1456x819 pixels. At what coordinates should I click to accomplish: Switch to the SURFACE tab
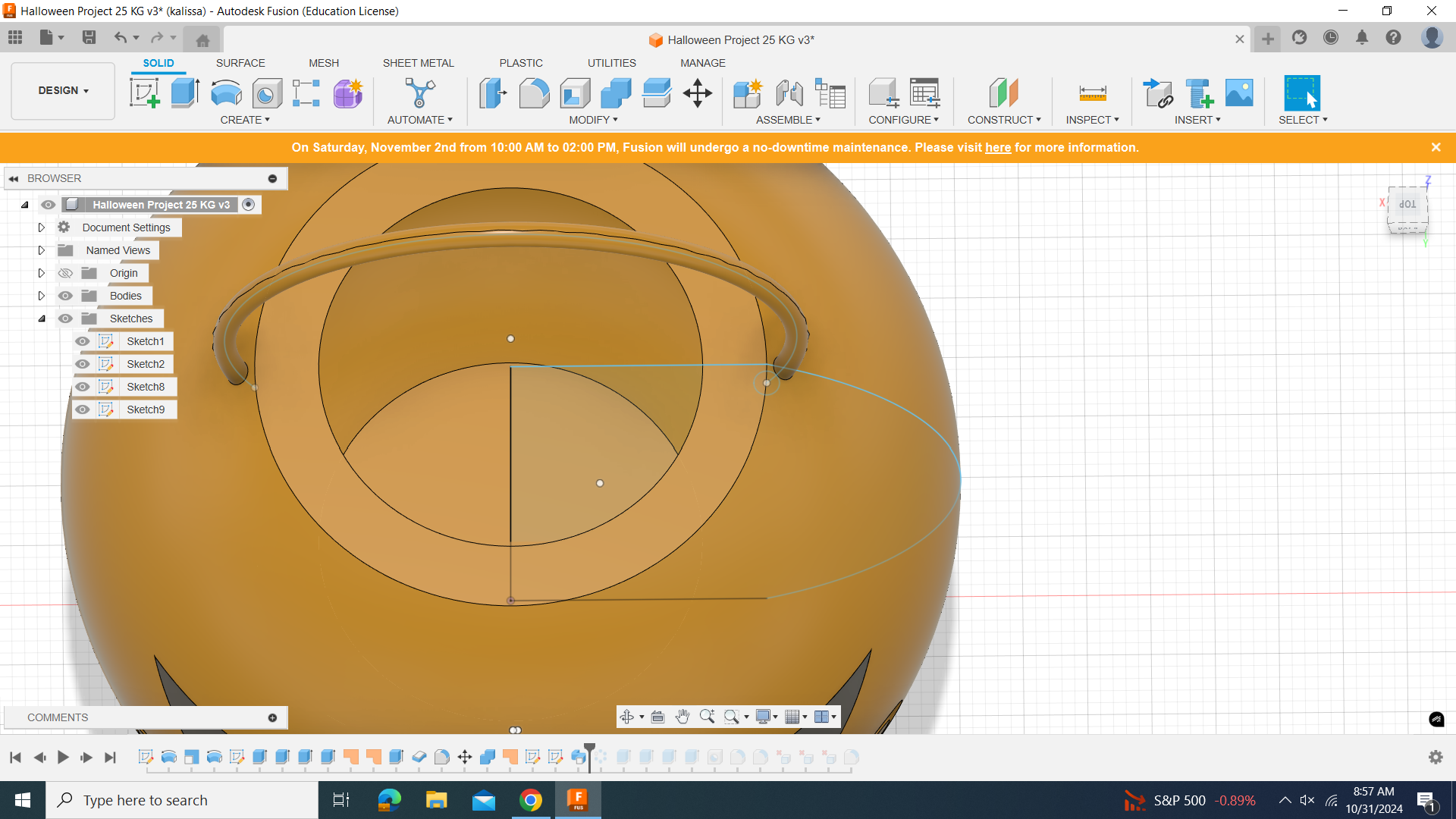(x=240, y=63)
